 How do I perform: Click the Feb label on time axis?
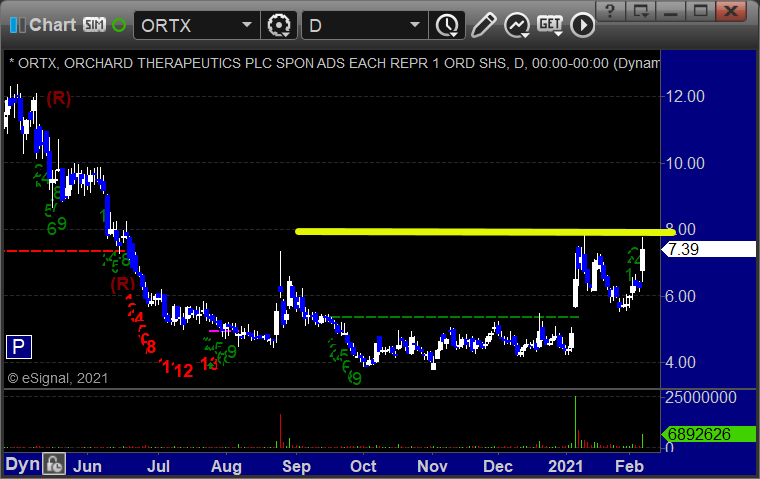(629, 466)
